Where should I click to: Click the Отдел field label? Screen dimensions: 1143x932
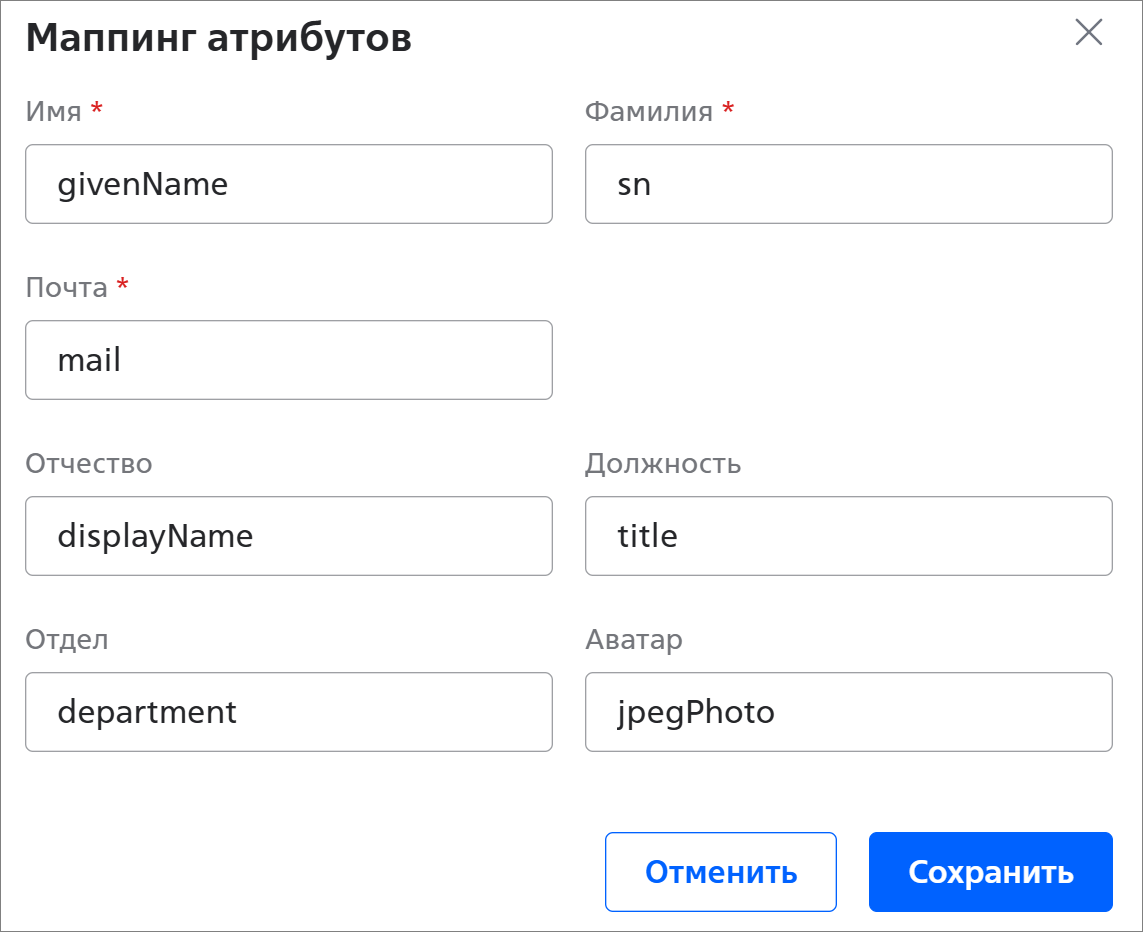67,640
